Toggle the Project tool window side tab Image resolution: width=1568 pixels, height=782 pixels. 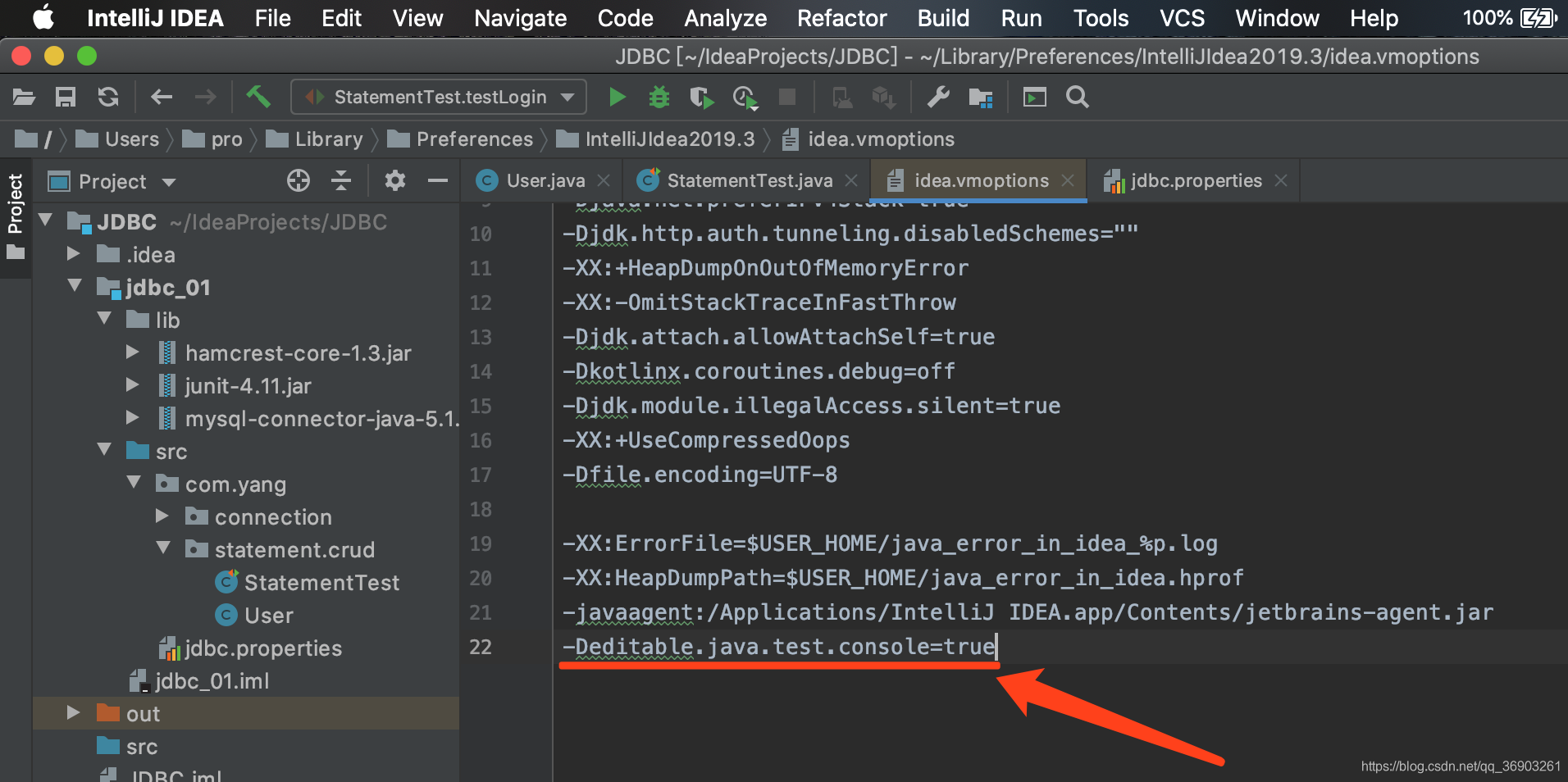[15, 217]
